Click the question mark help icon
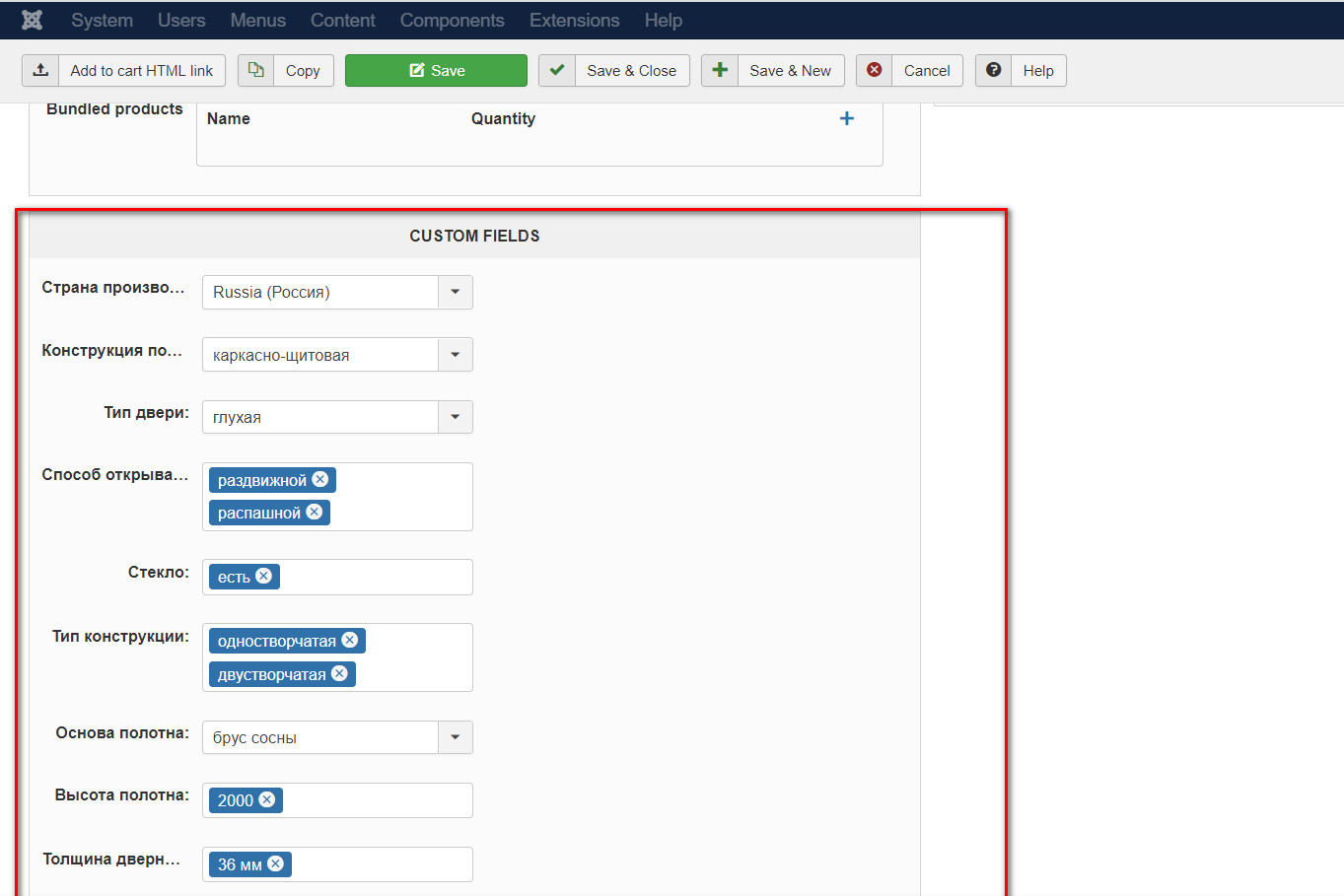1344x896 pixels. [x=994, y=71]
